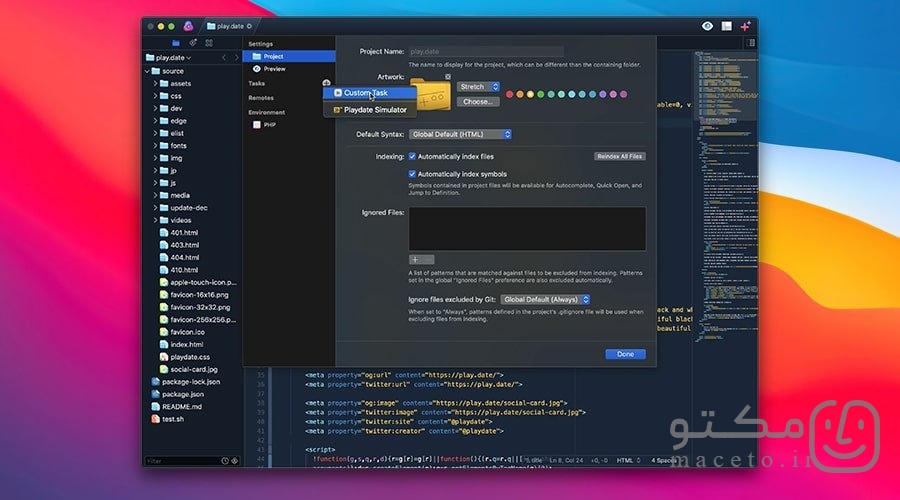The width and height of the screenshot is (900, 500).
Task: Click the Ignored Files list area
Action: click(x=527, y=228)
